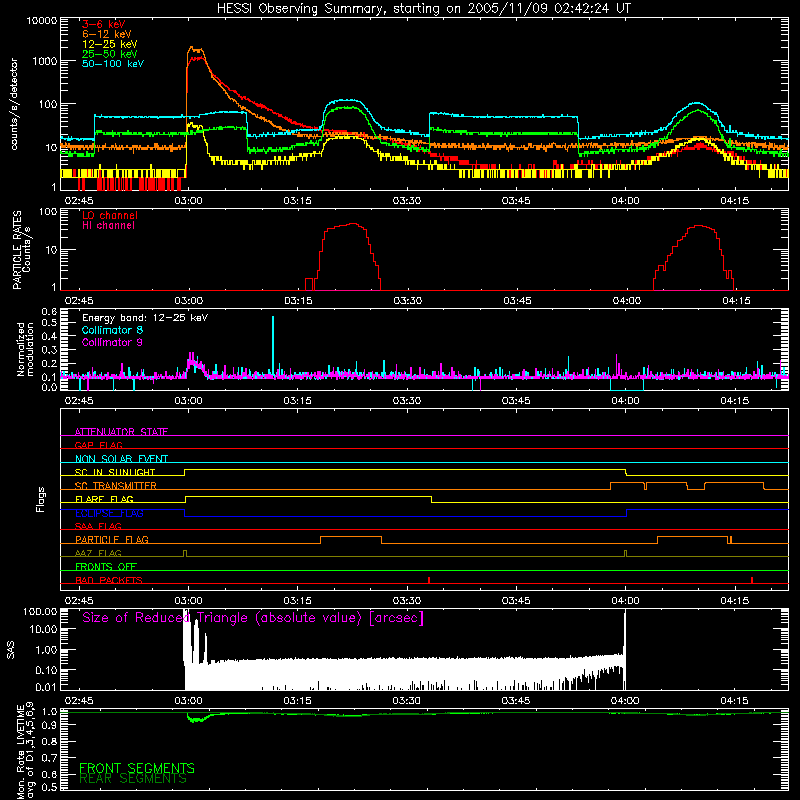
Task: Click the 03:45 time label under Flags panel
Action: [516, 601]
